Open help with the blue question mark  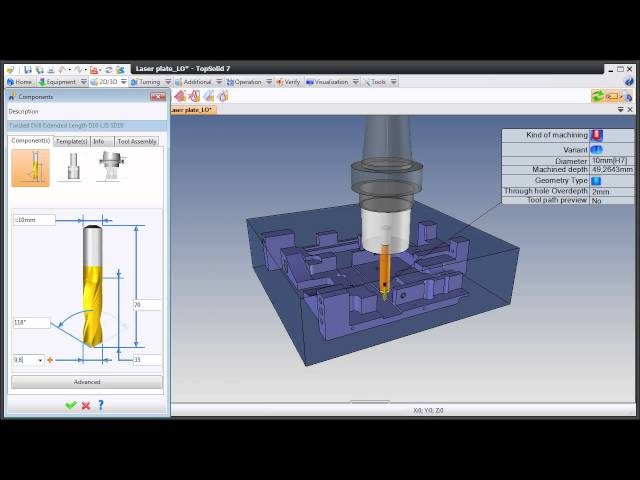point(101,405)
